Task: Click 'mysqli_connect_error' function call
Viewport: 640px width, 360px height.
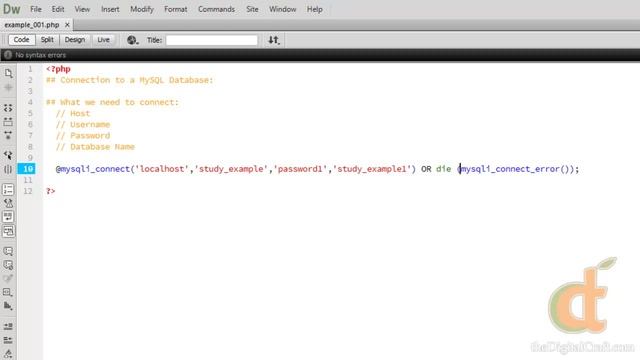Action: click(x=509, y=169)
